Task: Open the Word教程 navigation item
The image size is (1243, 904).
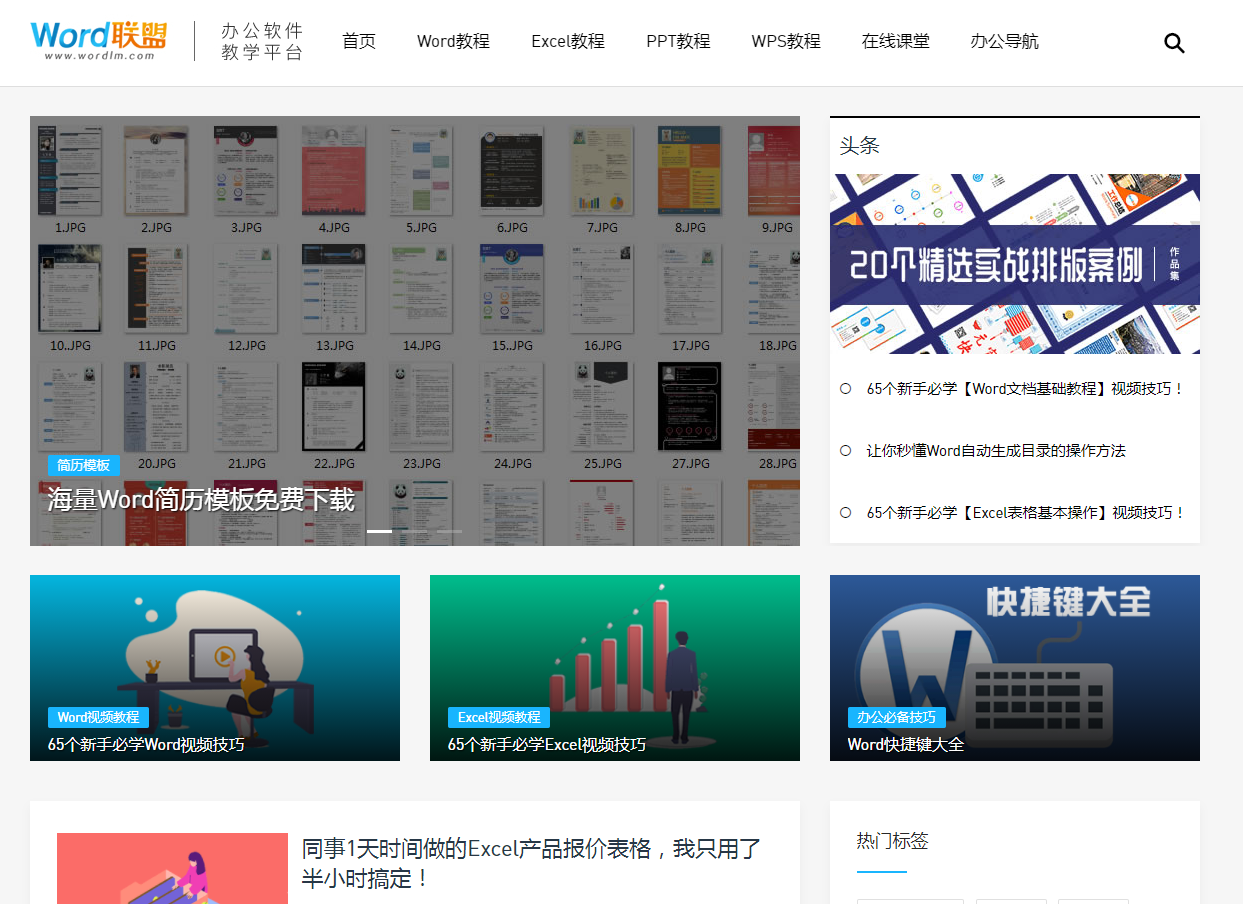Action: coord(453,41)
